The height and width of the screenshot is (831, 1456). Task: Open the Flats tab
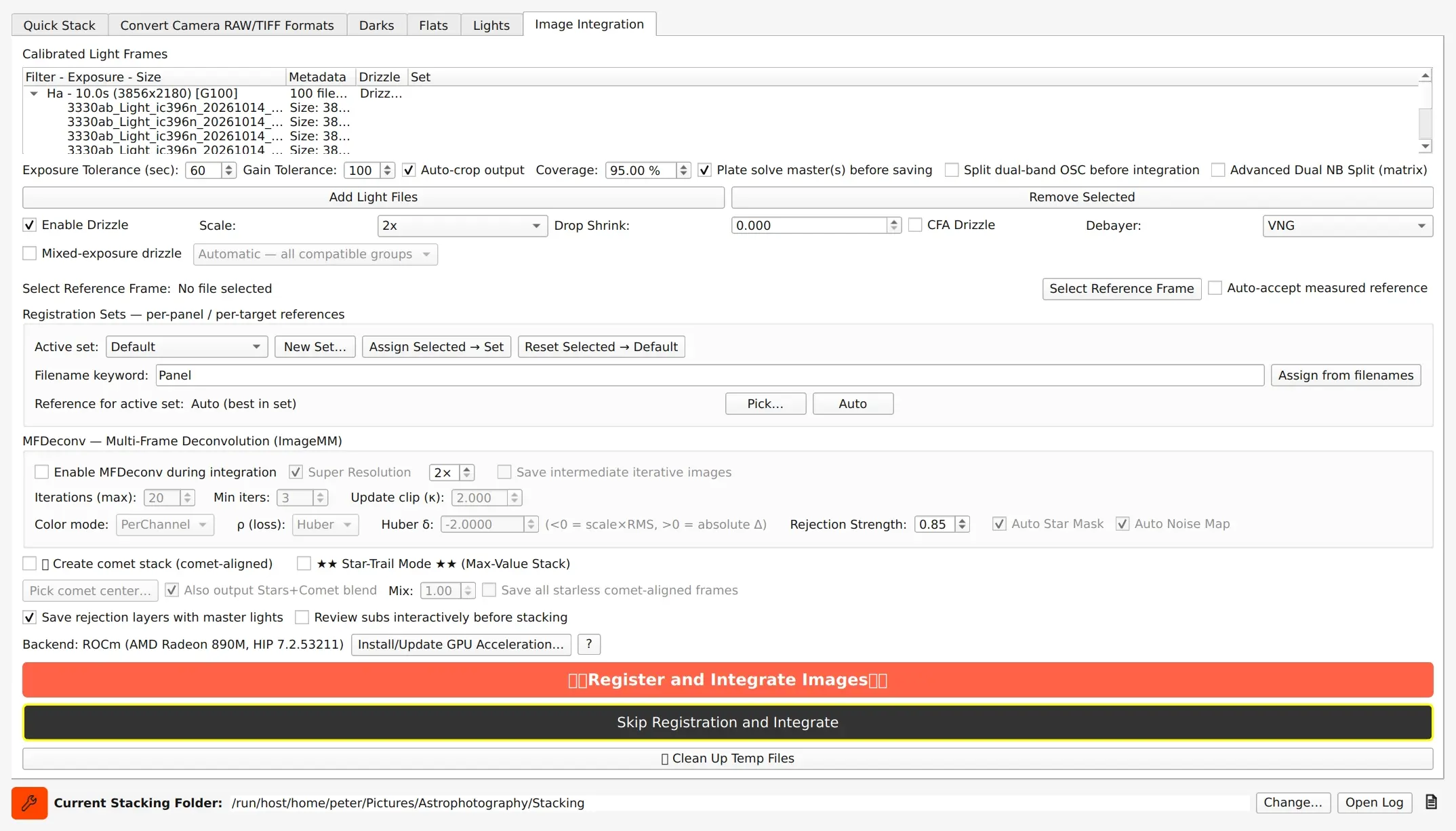point(433,25)
